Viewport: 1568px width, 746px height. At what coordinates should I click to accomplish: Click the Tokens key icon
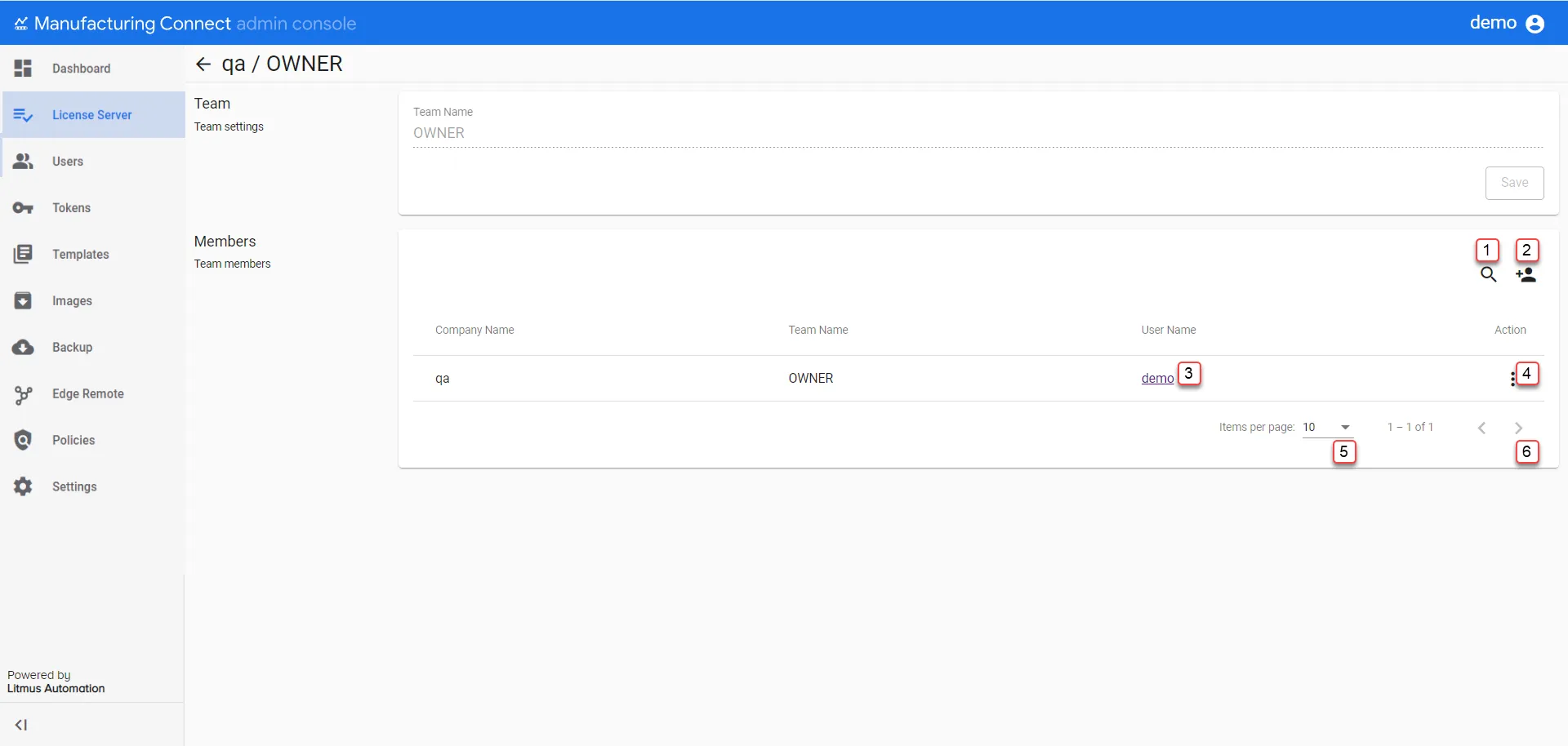pos(23,208)
